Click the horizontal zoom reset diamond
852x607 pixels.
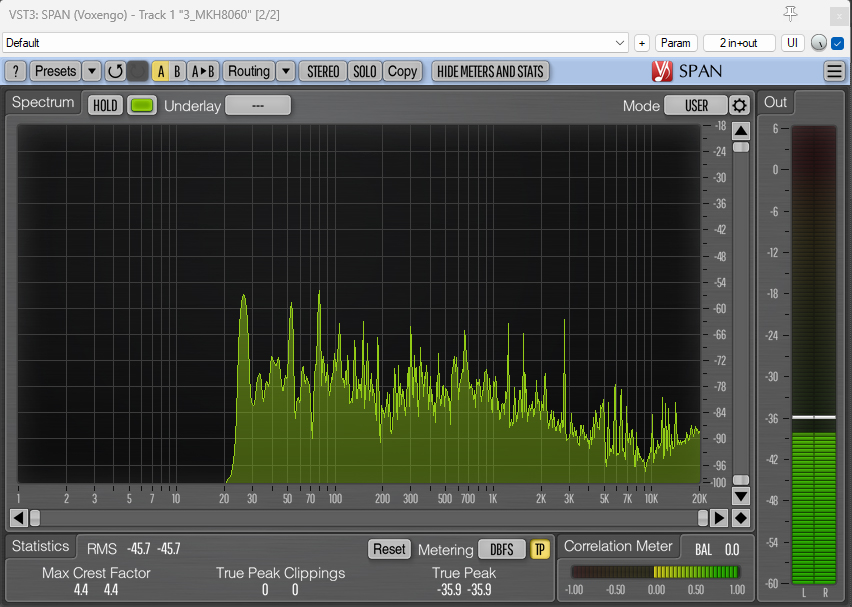pos(741,518)
